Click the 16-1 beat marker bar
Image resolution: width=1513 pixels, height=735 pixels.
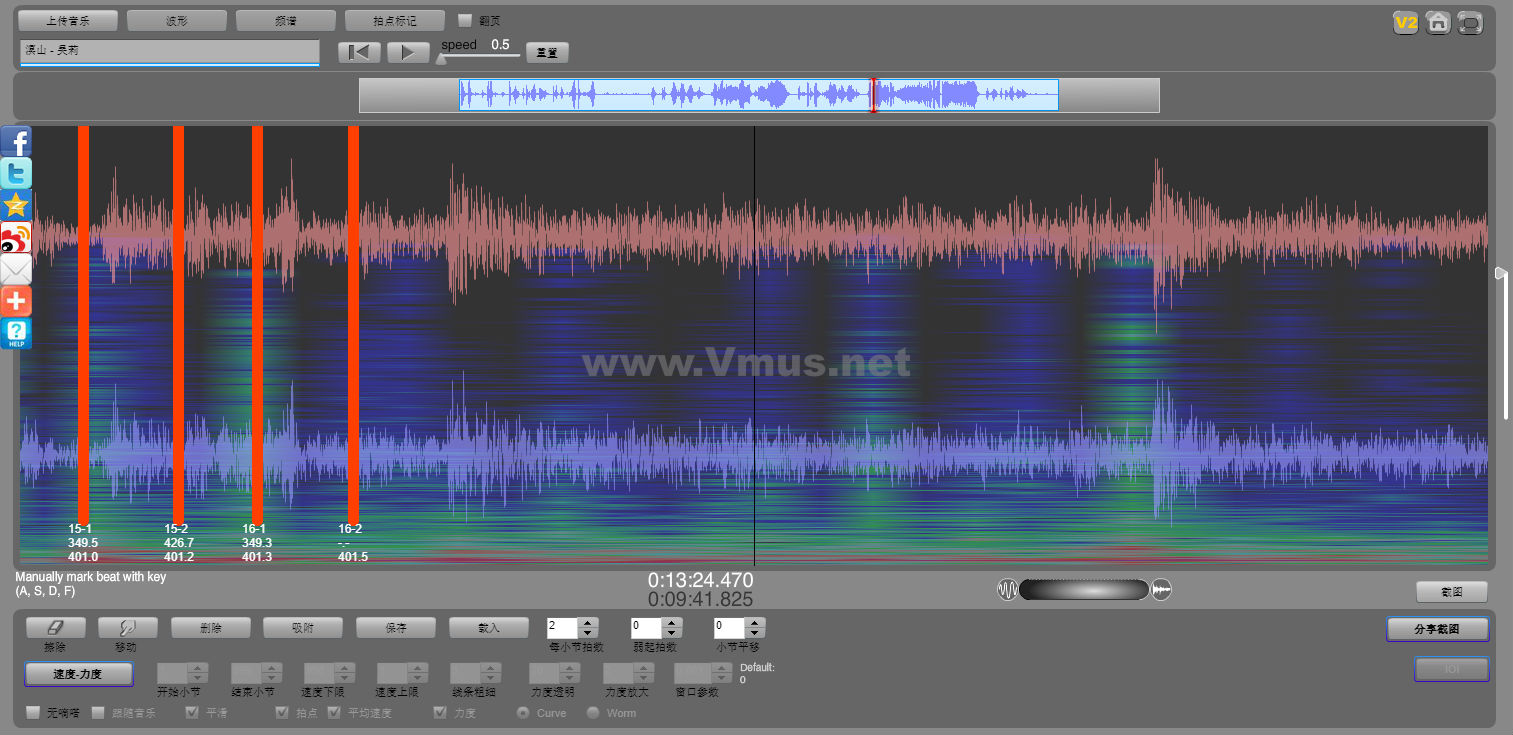pos(258,324)
